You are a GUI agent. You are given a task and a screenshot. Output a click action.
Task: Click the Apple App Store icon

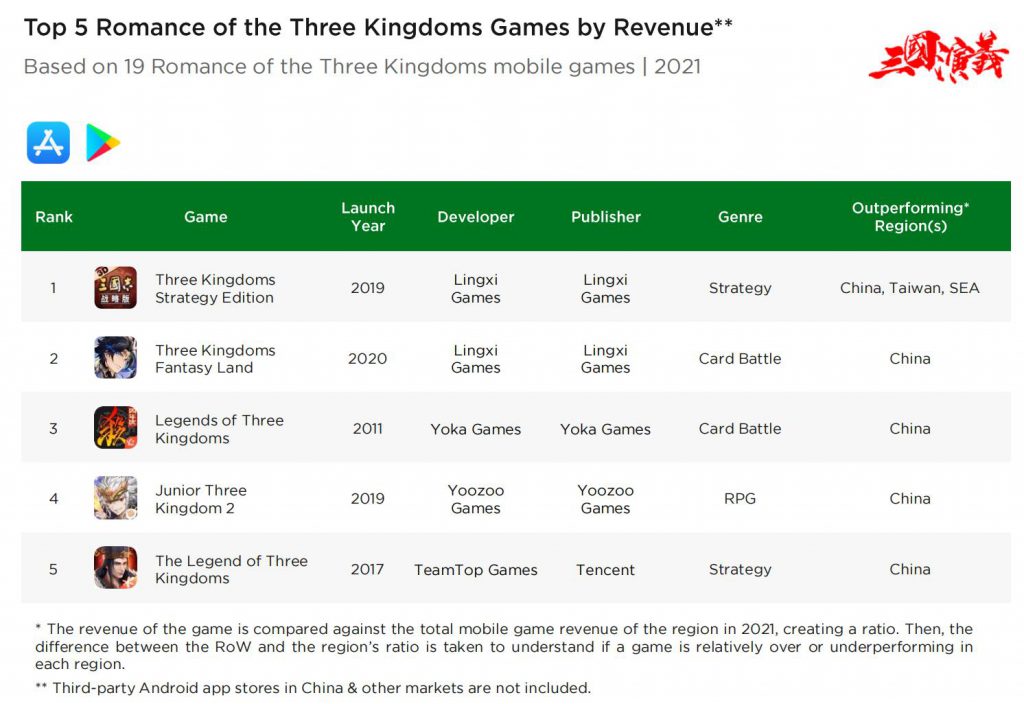[x=48, y=143]
